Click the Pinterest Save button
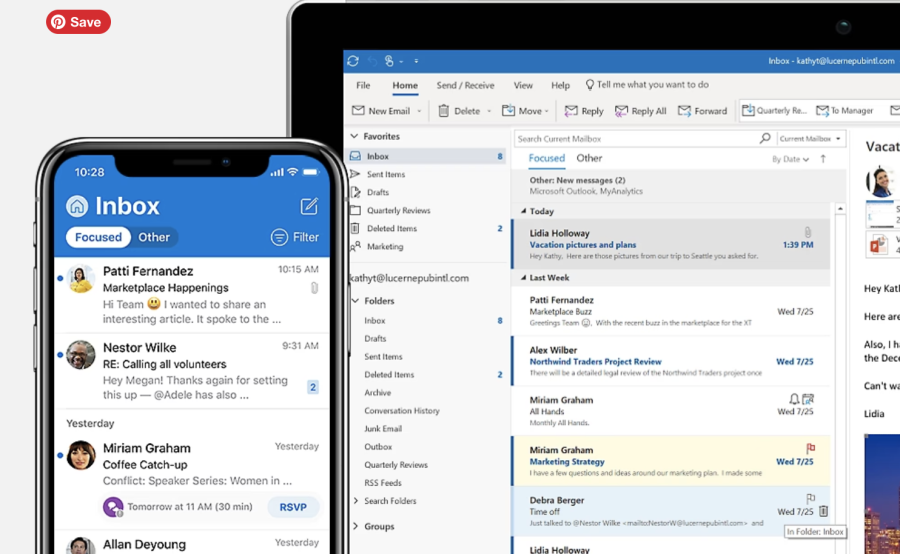This screenshot has height=554, width=900. click(79, 22)
